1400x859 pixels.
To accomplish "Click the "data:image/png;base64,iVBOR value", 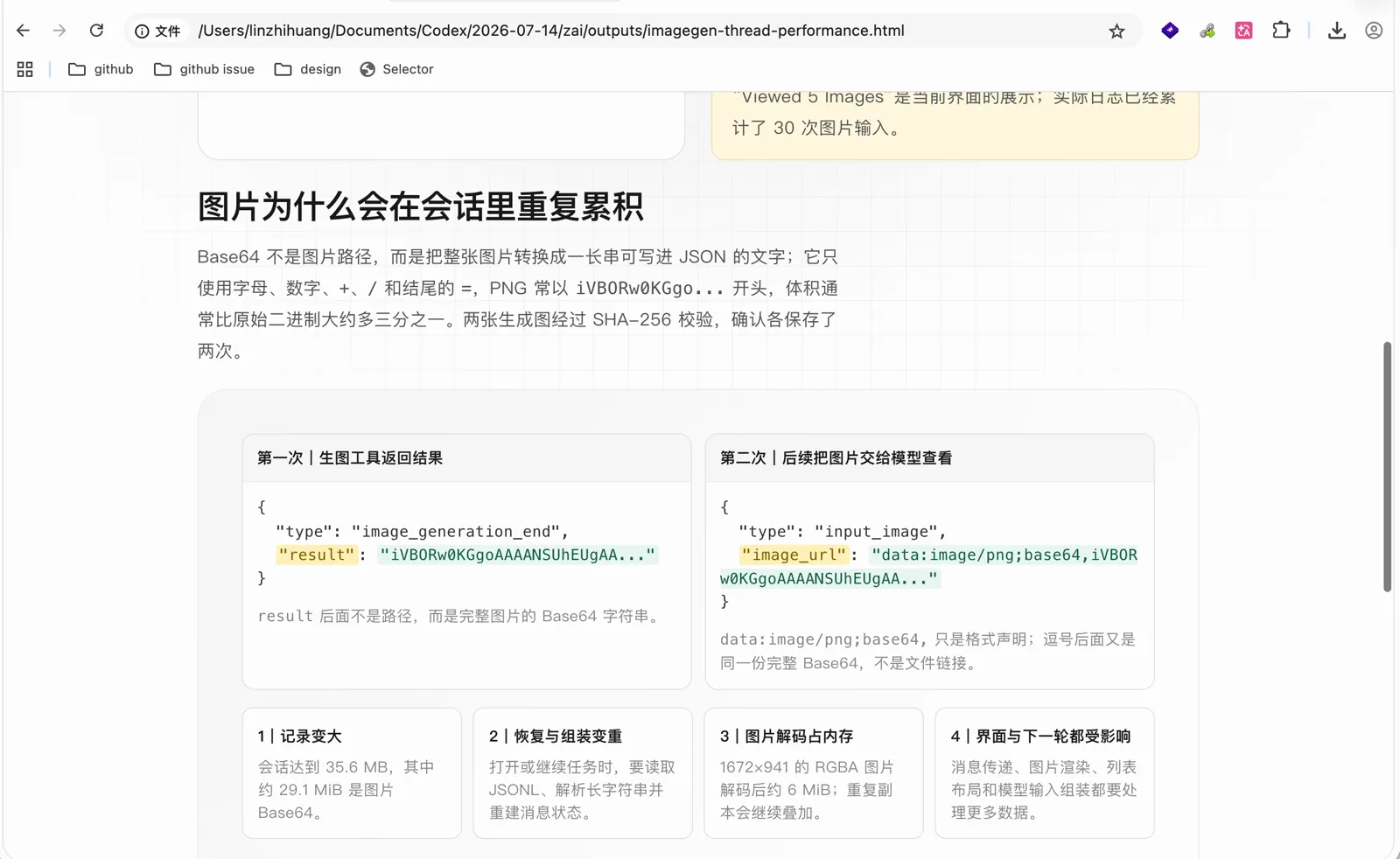I will click(x=928, y=566).
